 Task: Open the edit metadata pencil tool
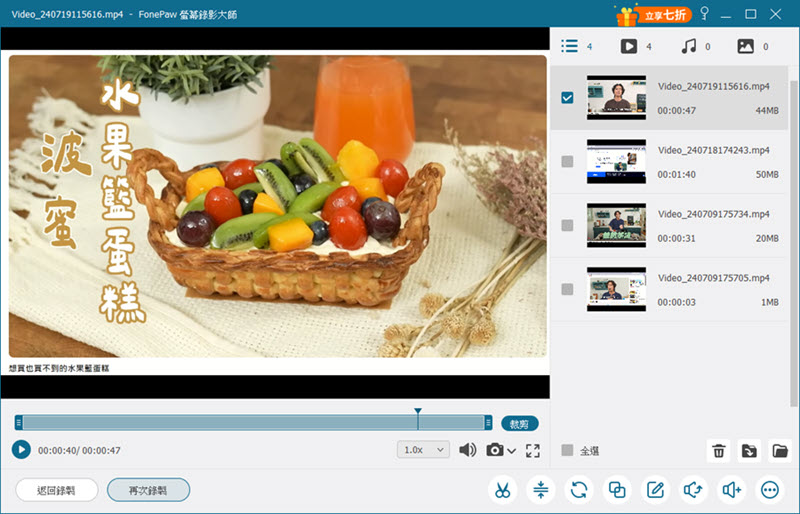coord(655,490)
